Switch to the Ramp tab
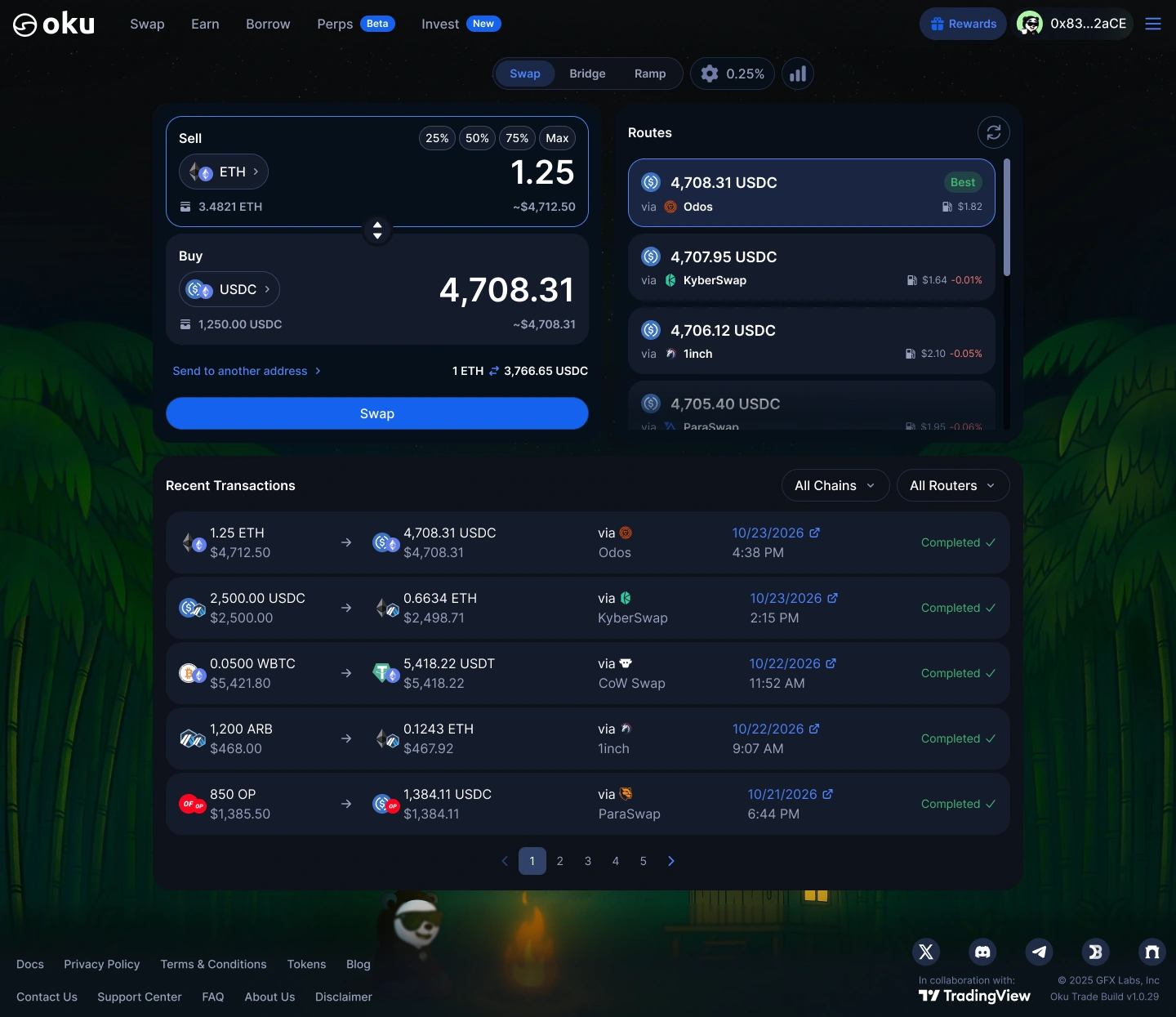The height and width of the screenshot is (1017, 1176). (650, 74)
